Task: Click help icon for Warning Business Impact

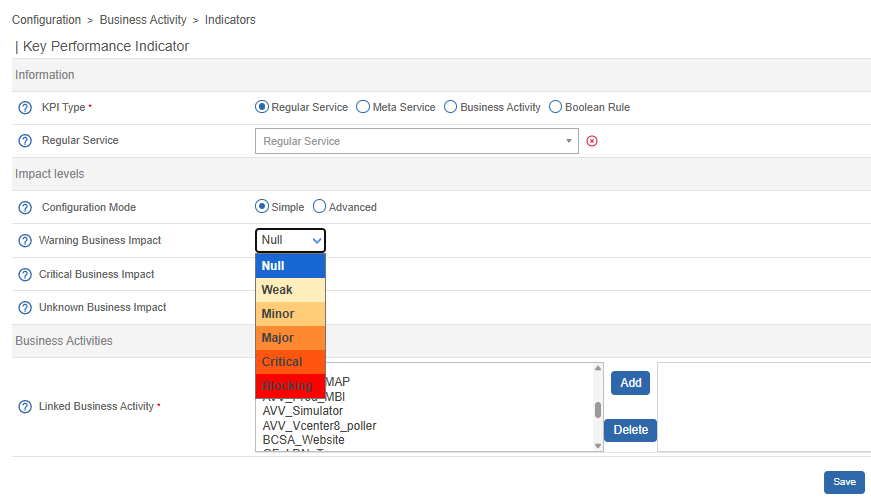Action: 26,241
